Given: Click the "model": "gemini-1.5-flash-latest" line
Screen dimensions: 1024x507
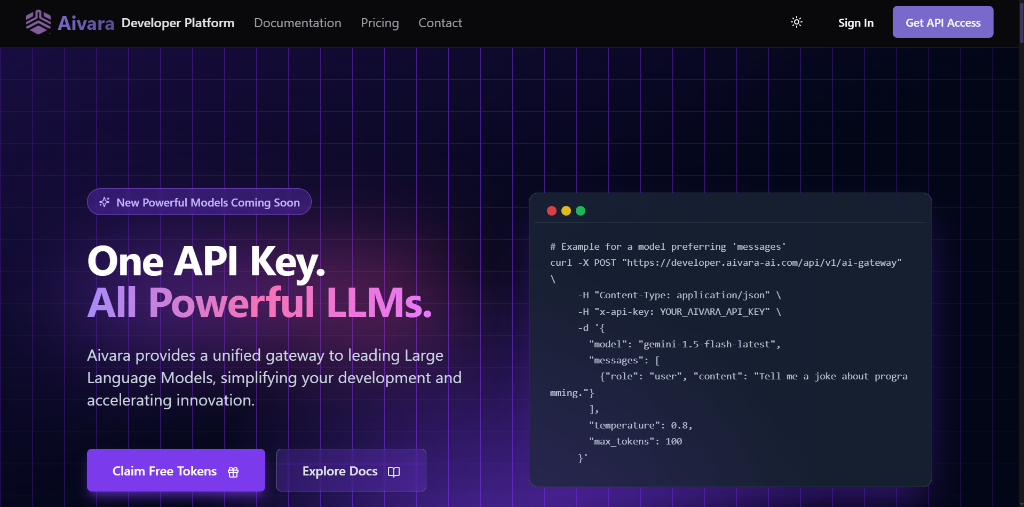Looking at the screenshot, I should click(x=685, y=344).
